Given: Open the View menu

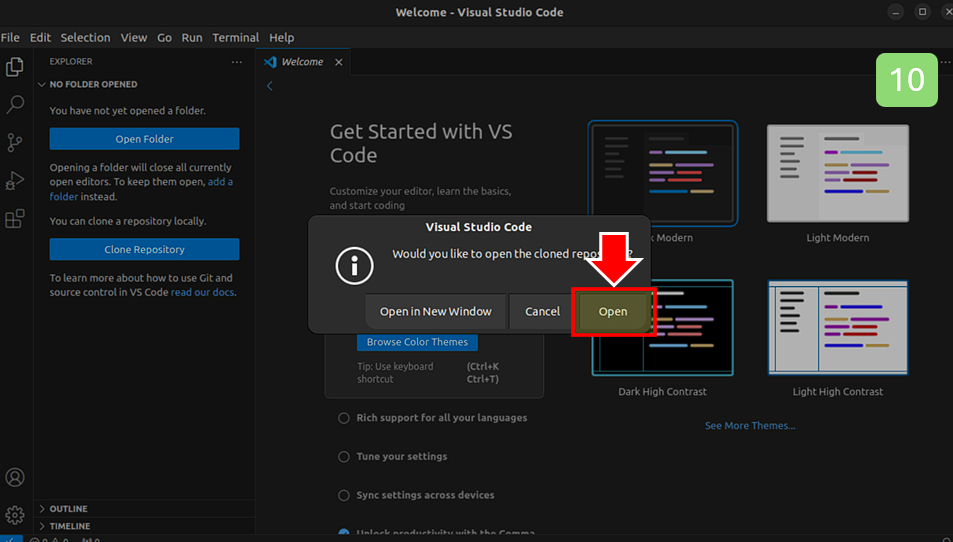Looking at the screenshot, I should pos(134,38).
